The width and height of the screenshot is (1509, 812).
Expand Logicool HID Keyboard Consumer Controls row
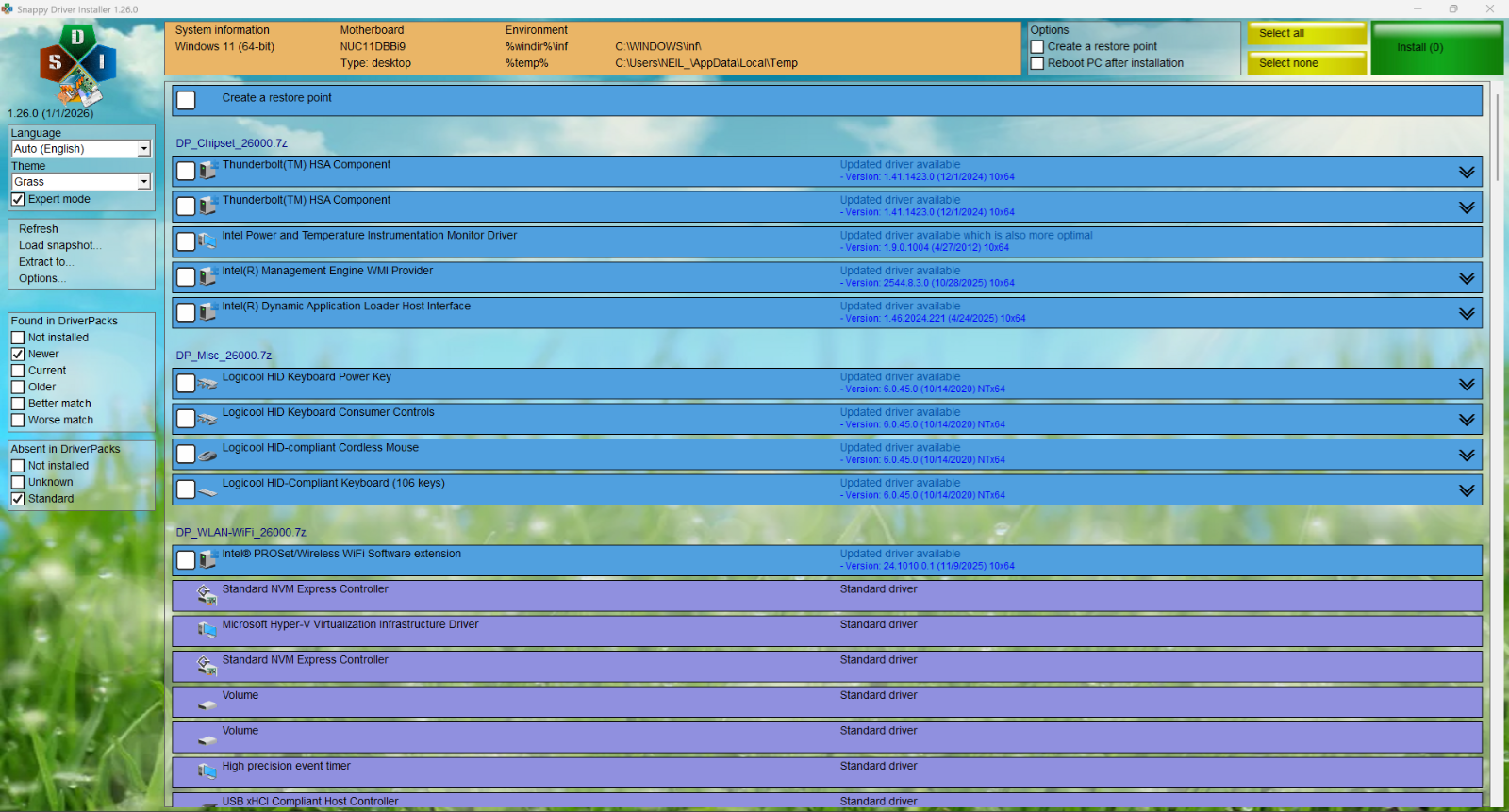pos(1467,420)
